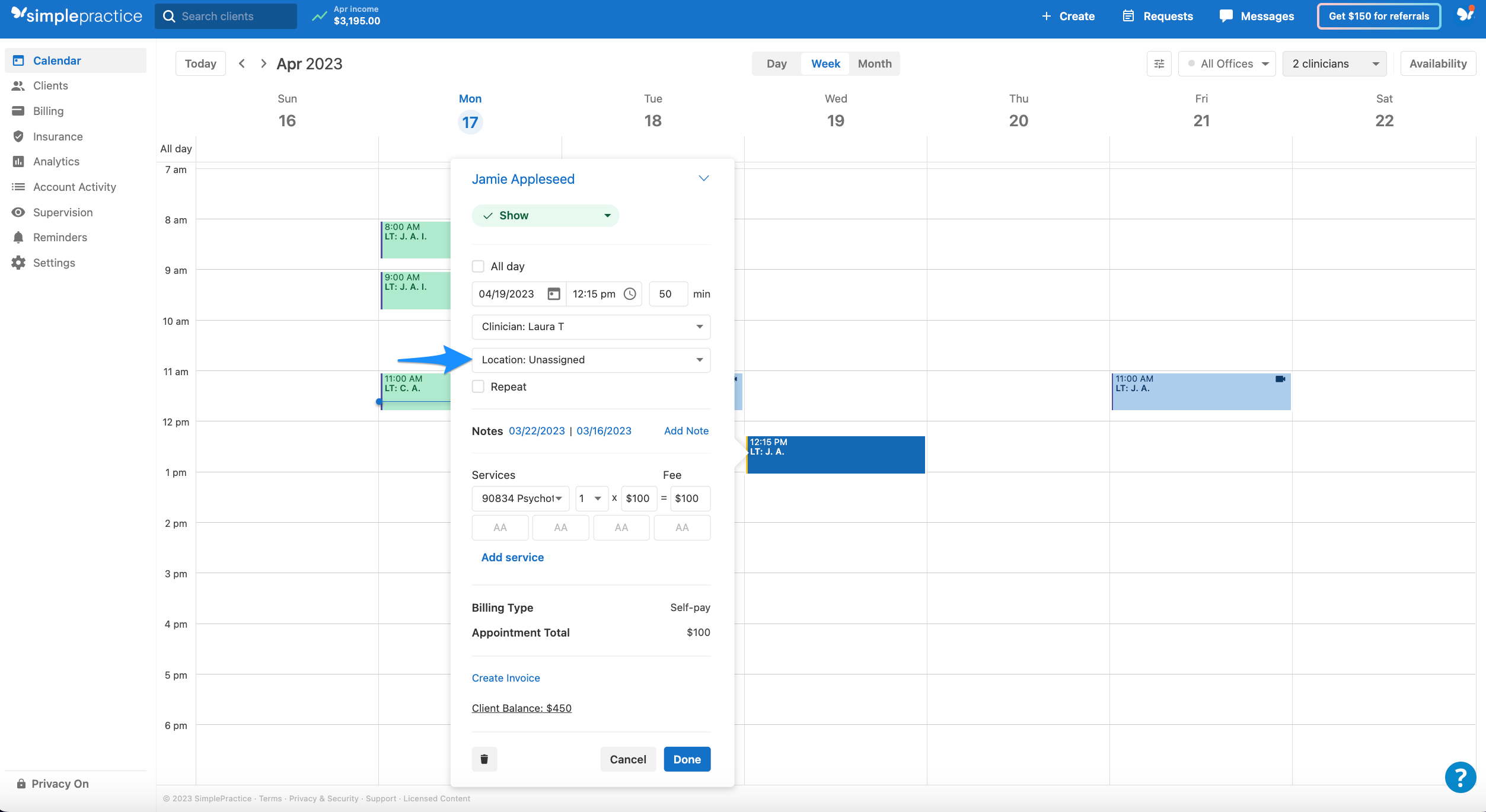Switch to the Month view tab
1486x812 pixels.
874,63
